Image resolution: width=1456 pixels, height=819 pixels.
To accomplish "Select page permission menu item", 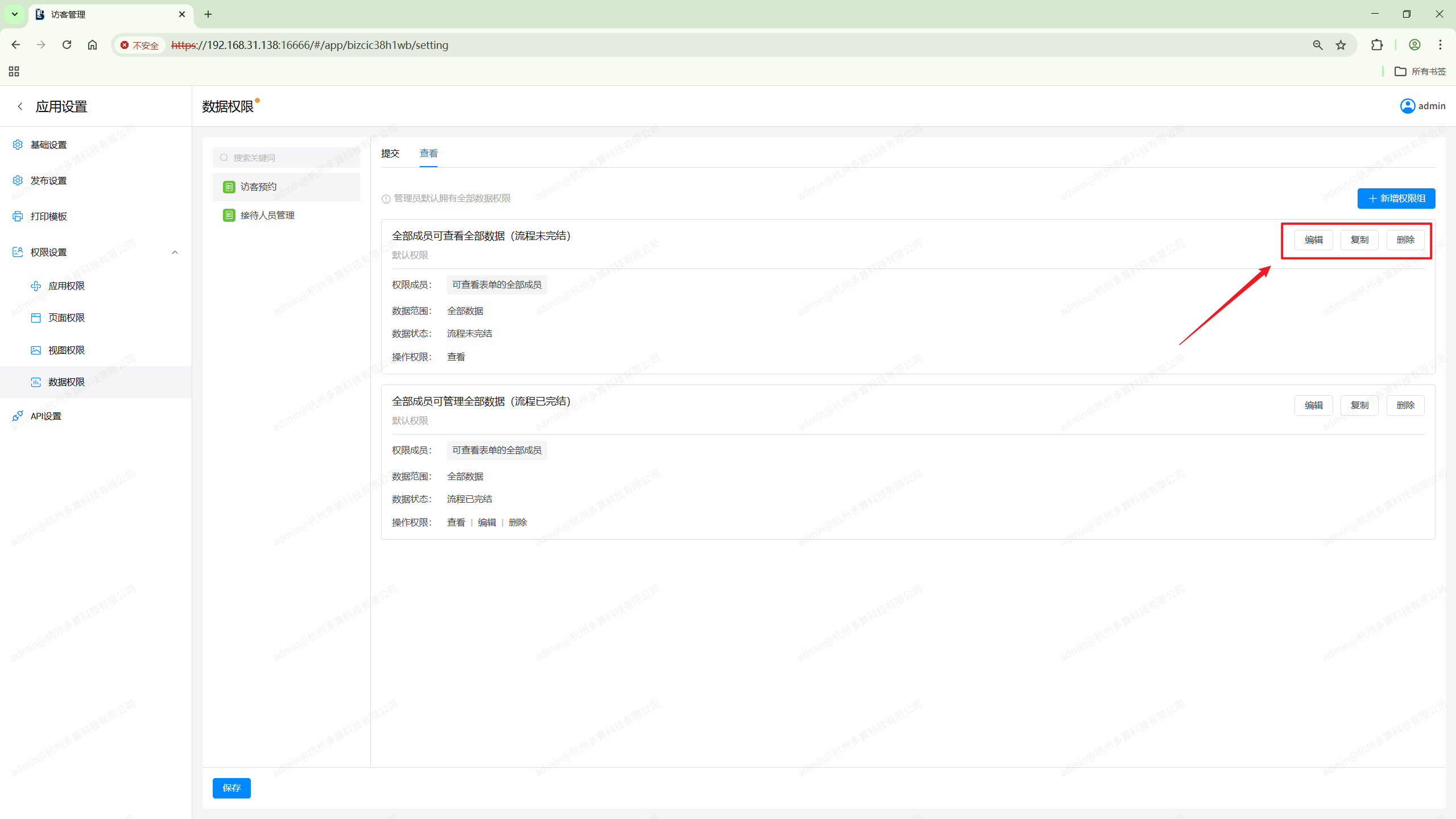I will coord(67,317).
